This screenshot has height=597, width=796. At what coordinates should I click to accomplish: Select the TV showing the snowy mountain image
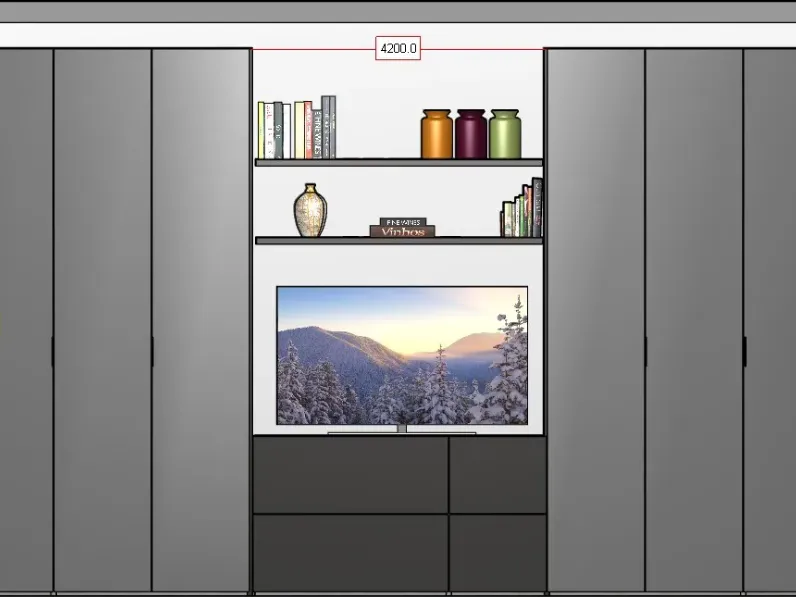click(x=402, y=355)
